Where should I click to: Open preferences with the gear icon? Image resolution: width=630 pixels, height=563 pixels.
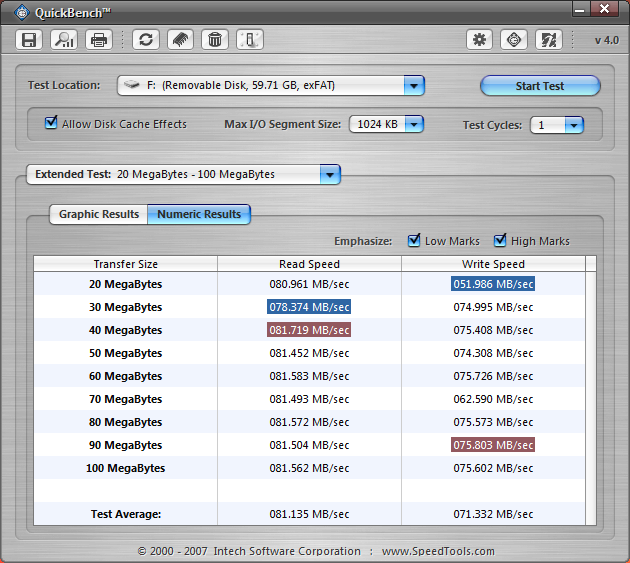(x=480, y=40)
